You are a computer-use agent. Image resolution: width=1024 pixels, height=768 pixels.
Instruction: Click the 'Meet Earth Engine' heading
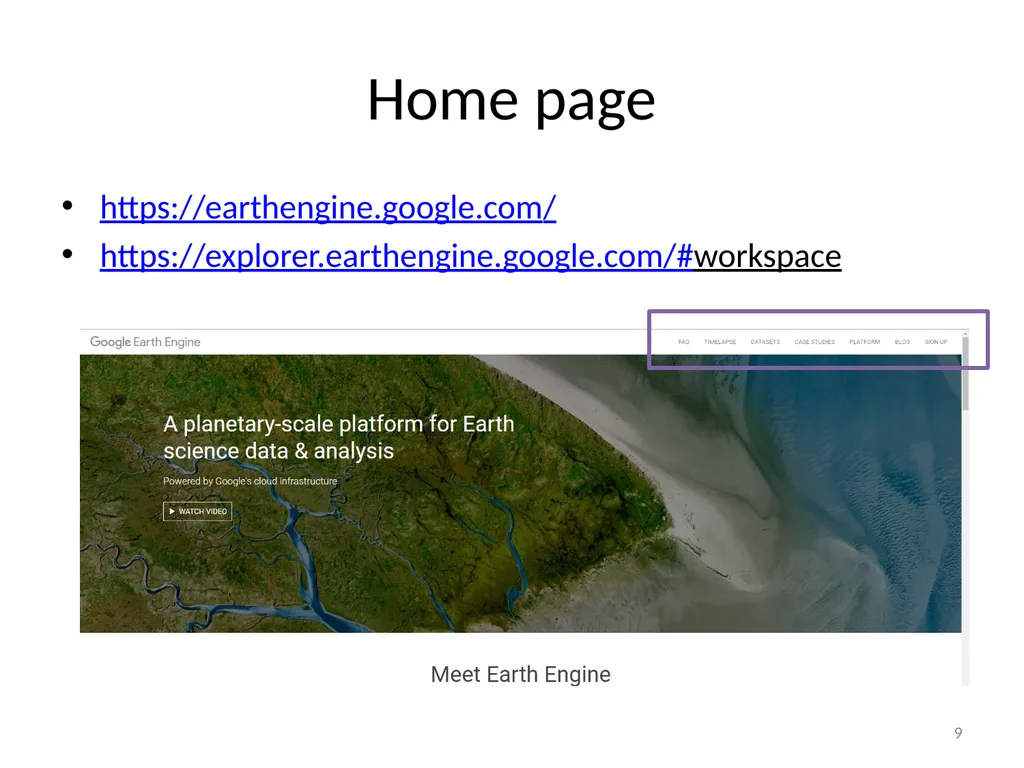[x=520, y=674]
